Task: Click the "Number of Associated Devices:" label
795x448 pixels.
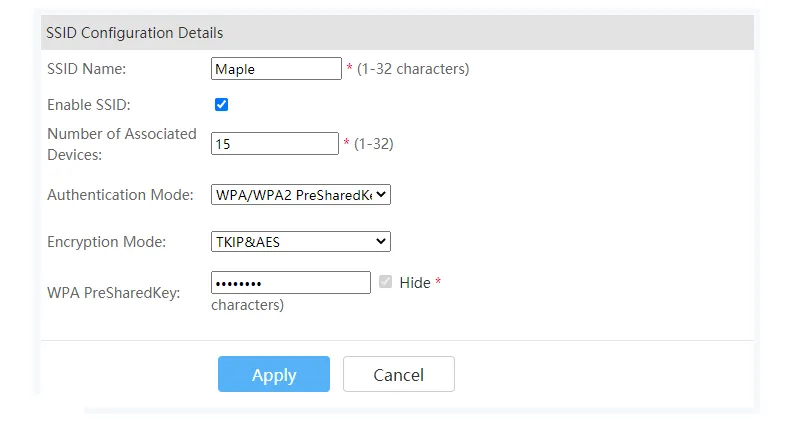Action: (122, 144)
